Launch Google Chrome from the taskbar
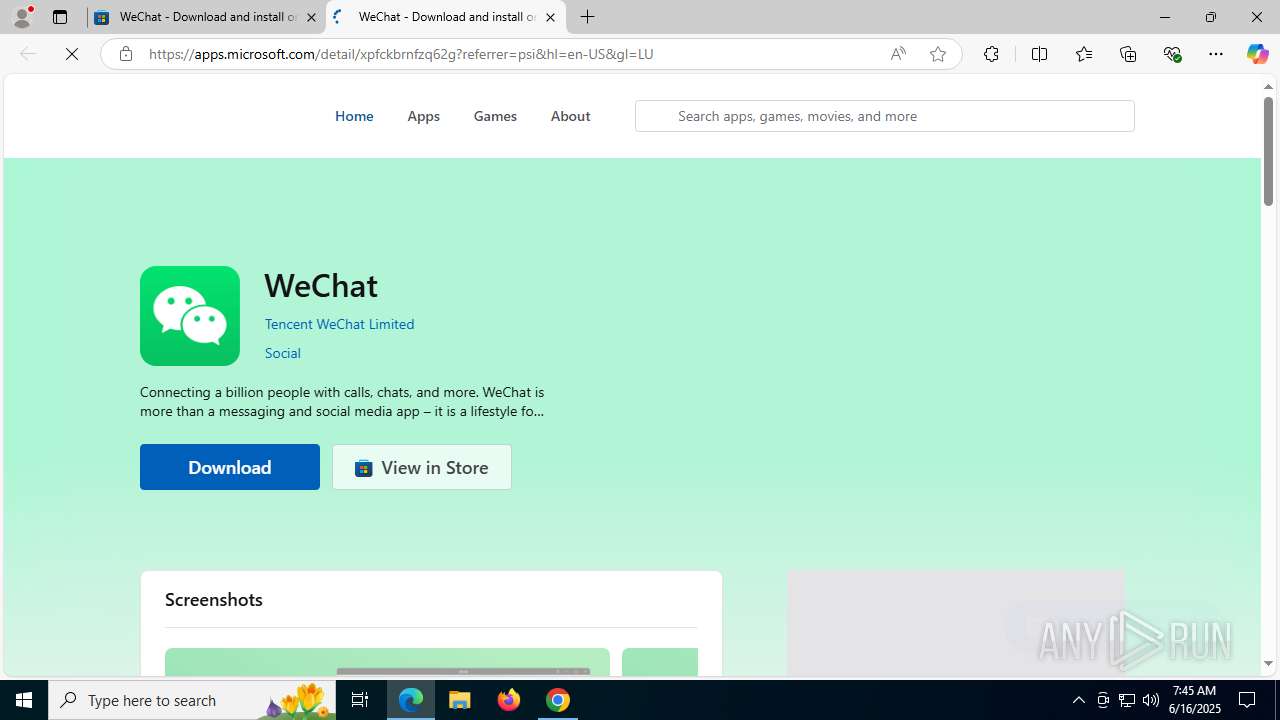 coord(558,700)
